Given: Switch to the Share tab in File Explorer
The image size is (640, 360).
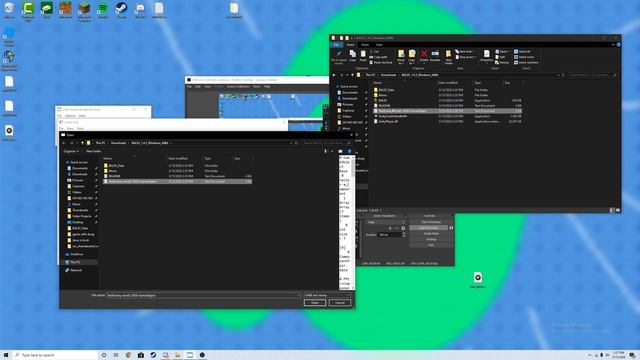Looking at the screenshot, I should (365, 44).
